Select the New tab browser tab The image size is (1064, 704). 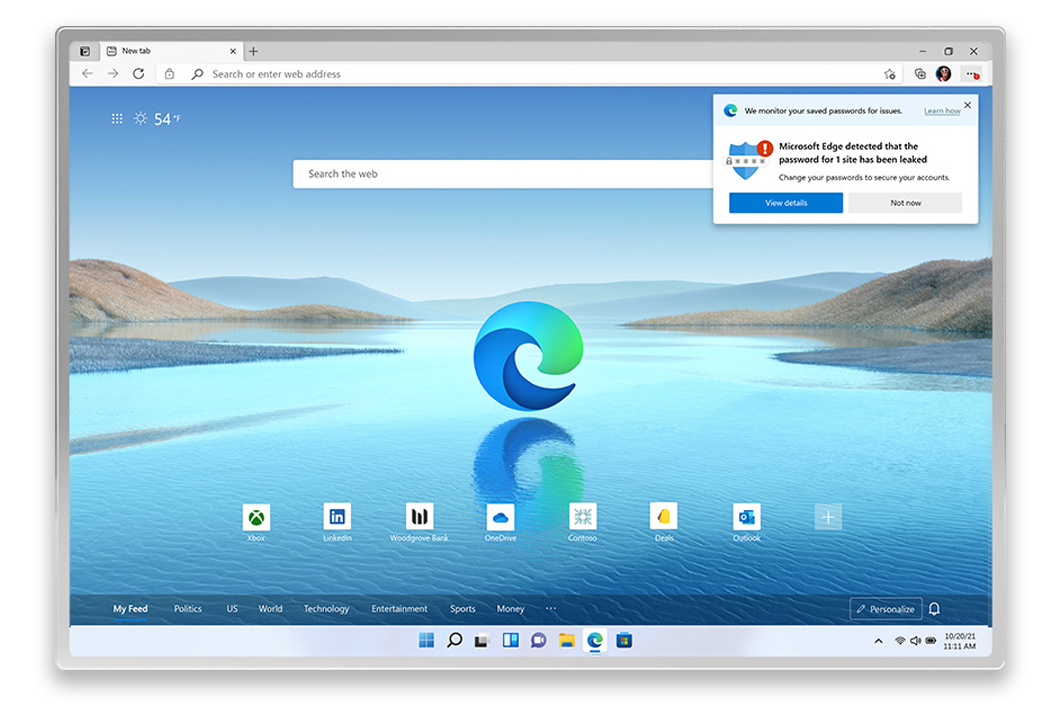[172, 51]
